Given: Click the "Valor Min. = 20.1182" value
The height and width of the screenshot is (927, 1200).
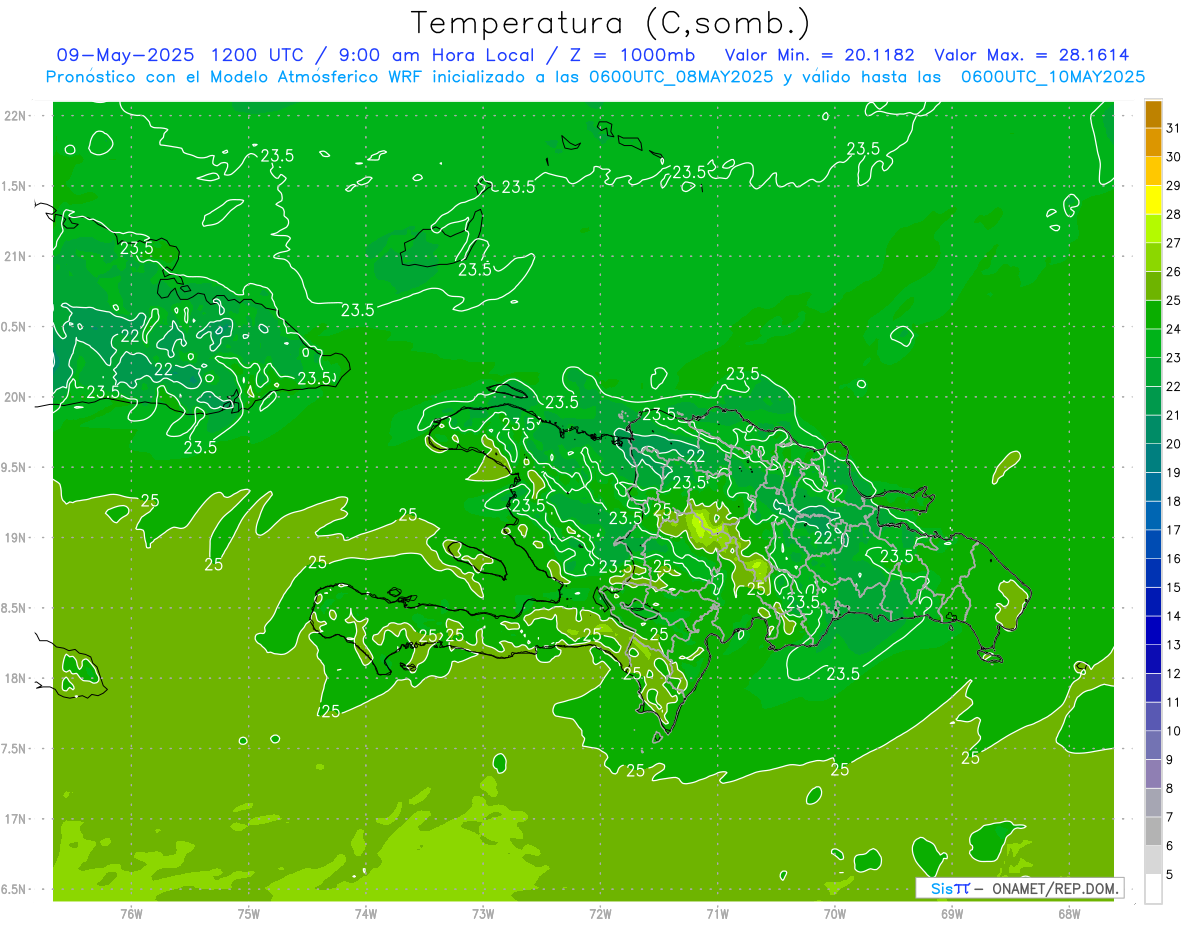Looking at the screenshot, I should pos(820,55).
